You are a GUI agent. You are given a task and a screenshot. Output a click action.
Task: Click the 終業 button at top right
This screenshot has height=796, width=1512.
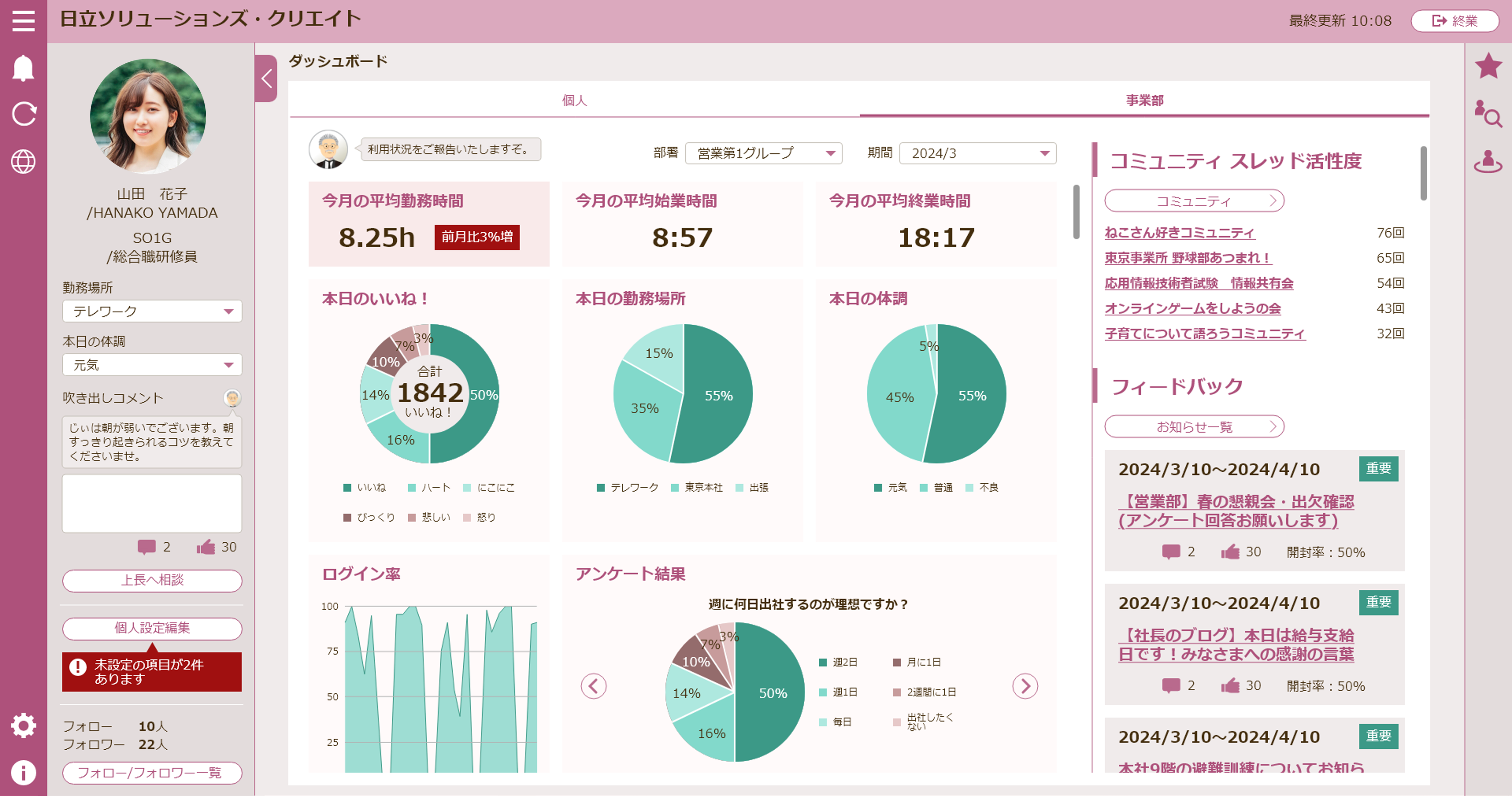pyautogui.click(x=1454, y=21)
